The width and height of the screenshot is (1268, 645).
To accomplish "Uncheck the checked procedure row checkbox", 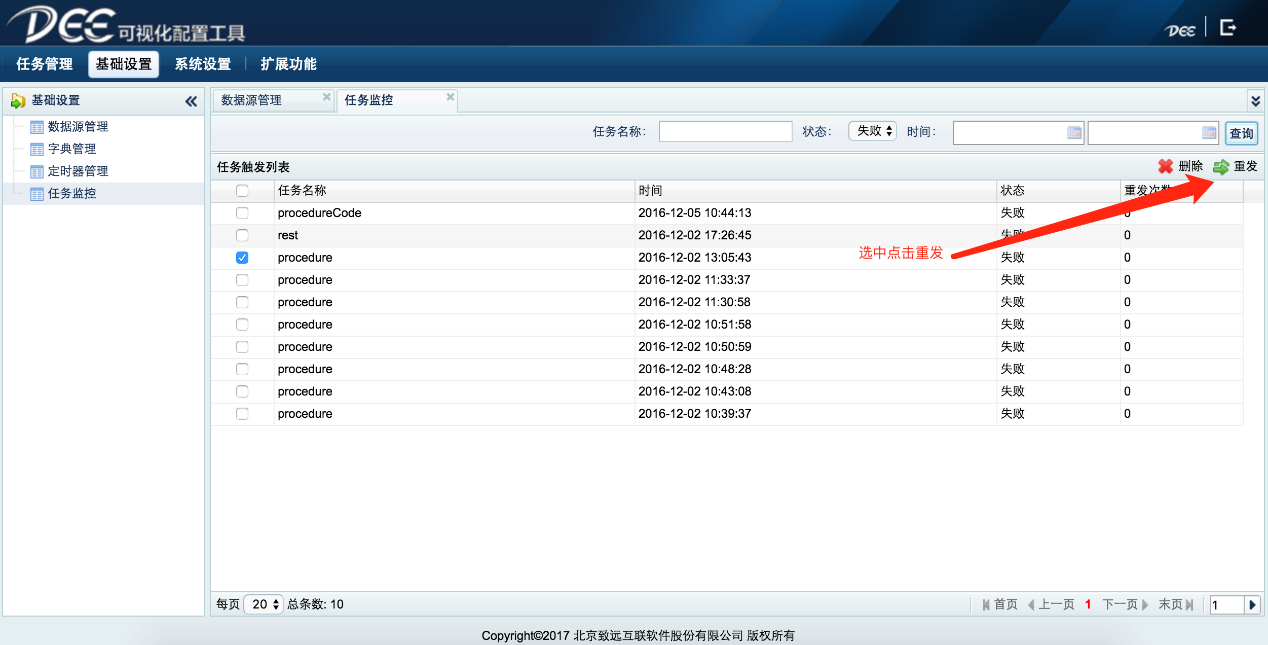I will pos(242,258).
